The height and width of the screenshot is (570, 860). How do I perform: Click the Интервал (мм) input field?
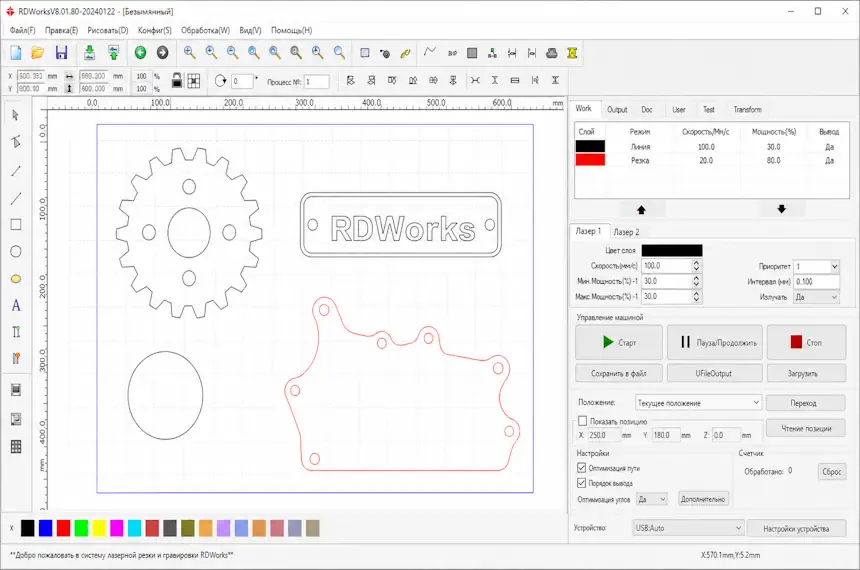coord(817,281)
